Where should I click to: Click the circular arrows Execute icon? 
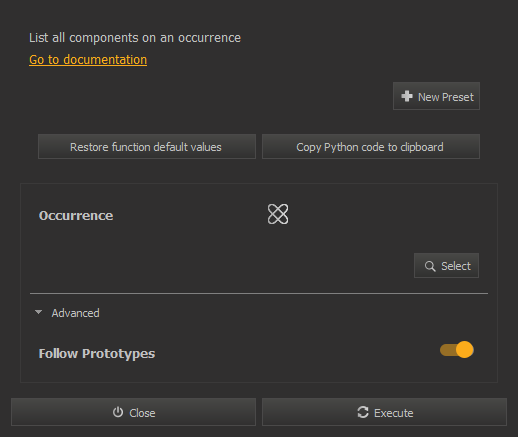[363, 412]
